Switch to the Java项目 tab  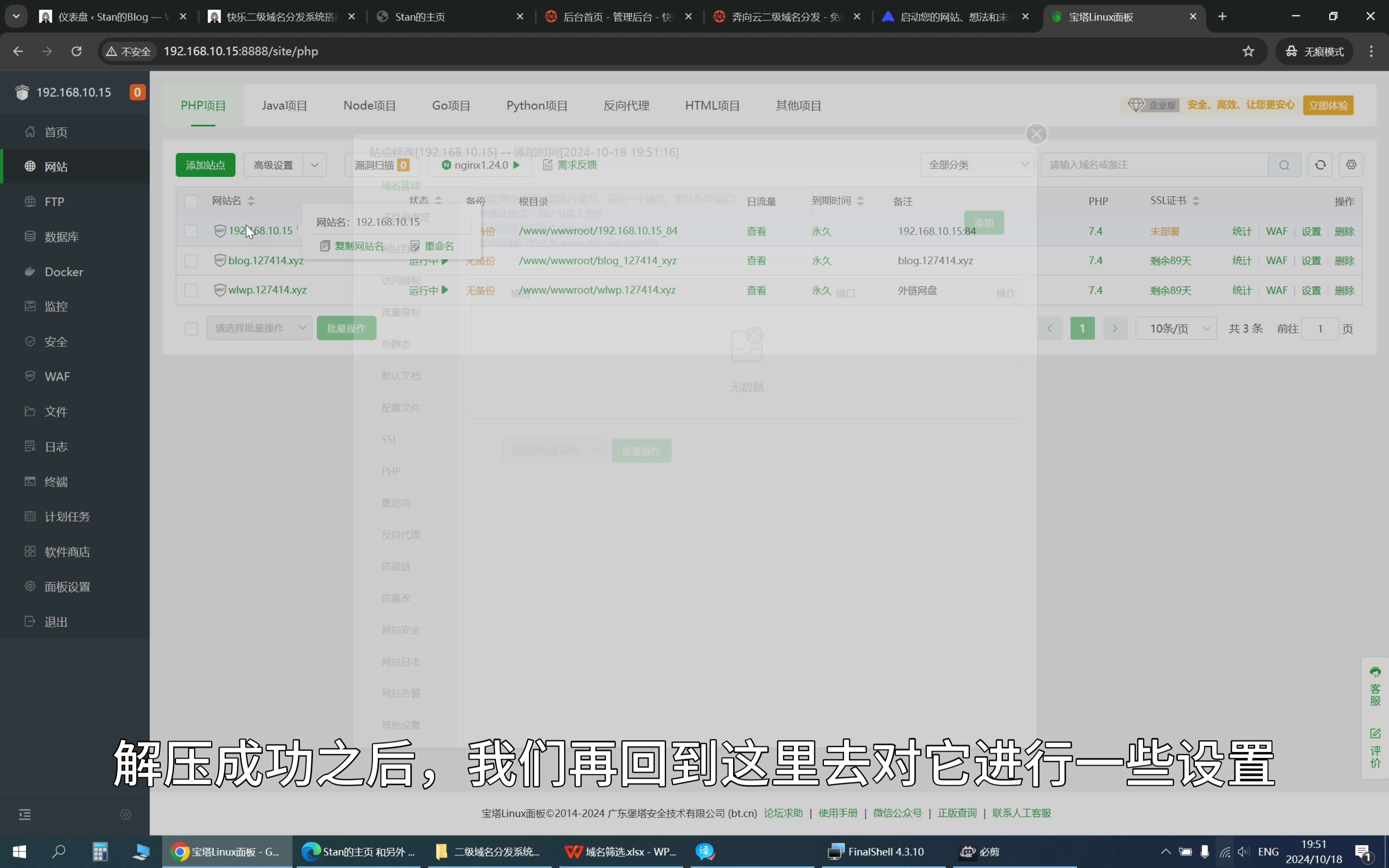285,106
